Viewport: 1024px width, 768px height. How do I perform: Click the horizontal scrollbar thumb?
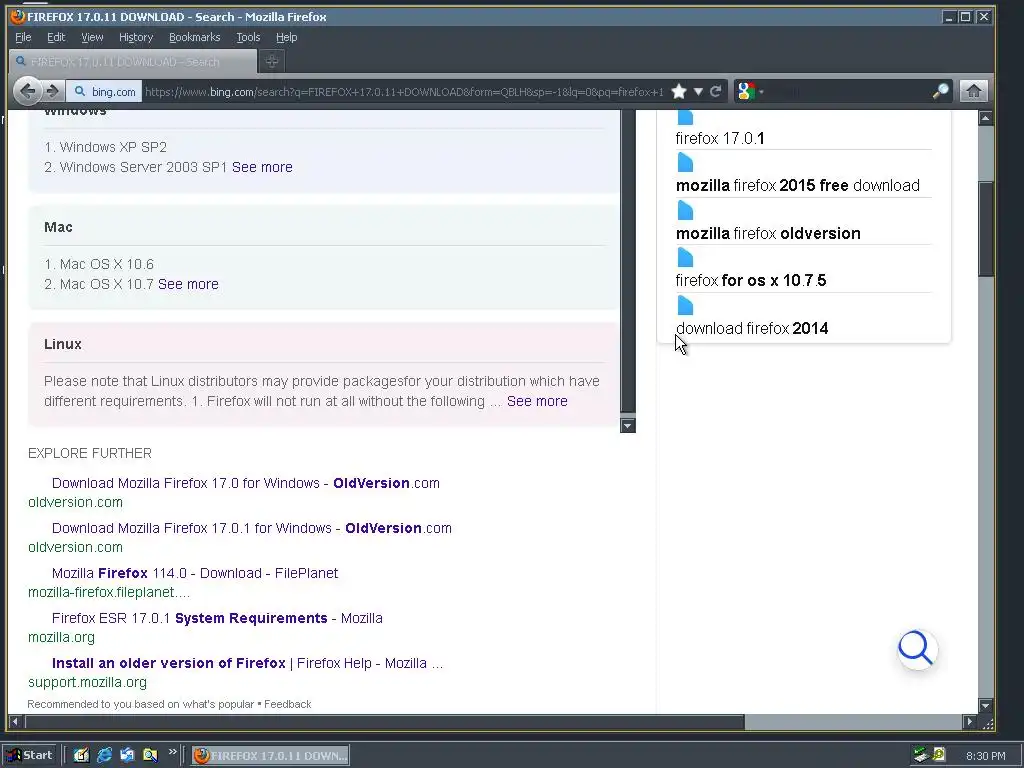tap(384, 722)
